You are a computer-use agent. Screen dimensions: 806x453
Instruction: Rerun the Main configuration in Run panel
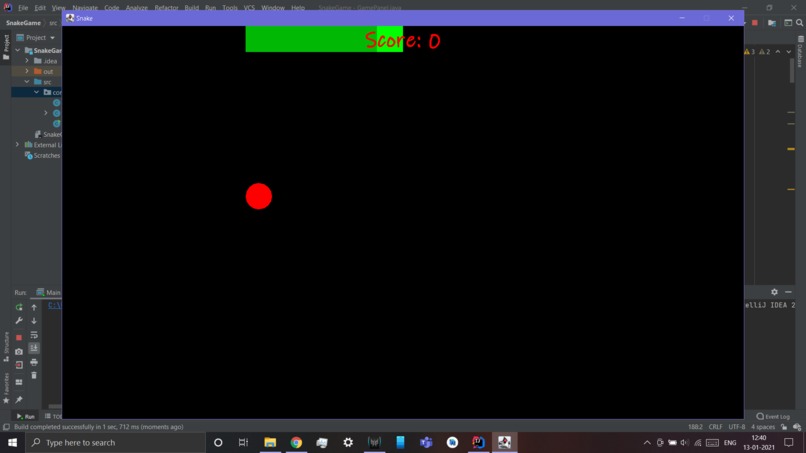pos(19,307)
